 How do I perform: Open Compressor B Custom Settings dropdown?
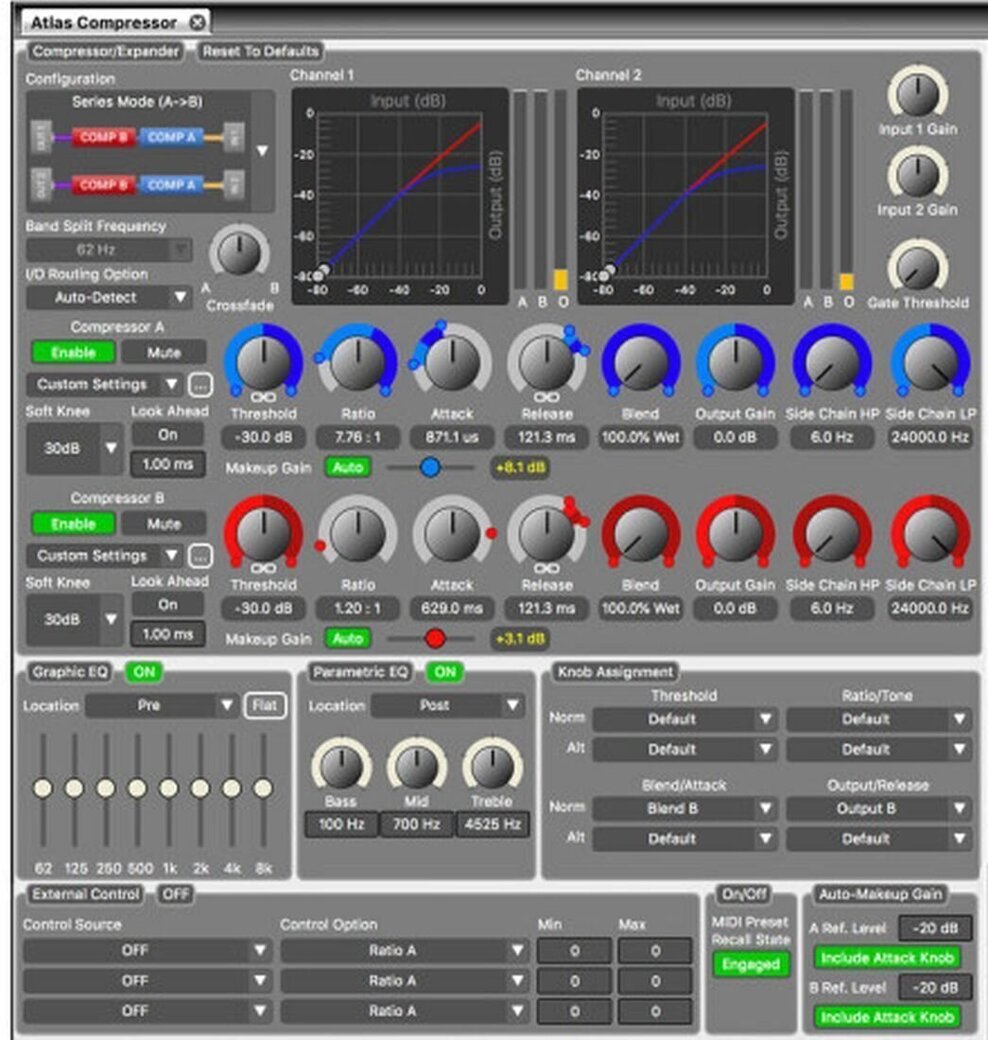[105, 555]
